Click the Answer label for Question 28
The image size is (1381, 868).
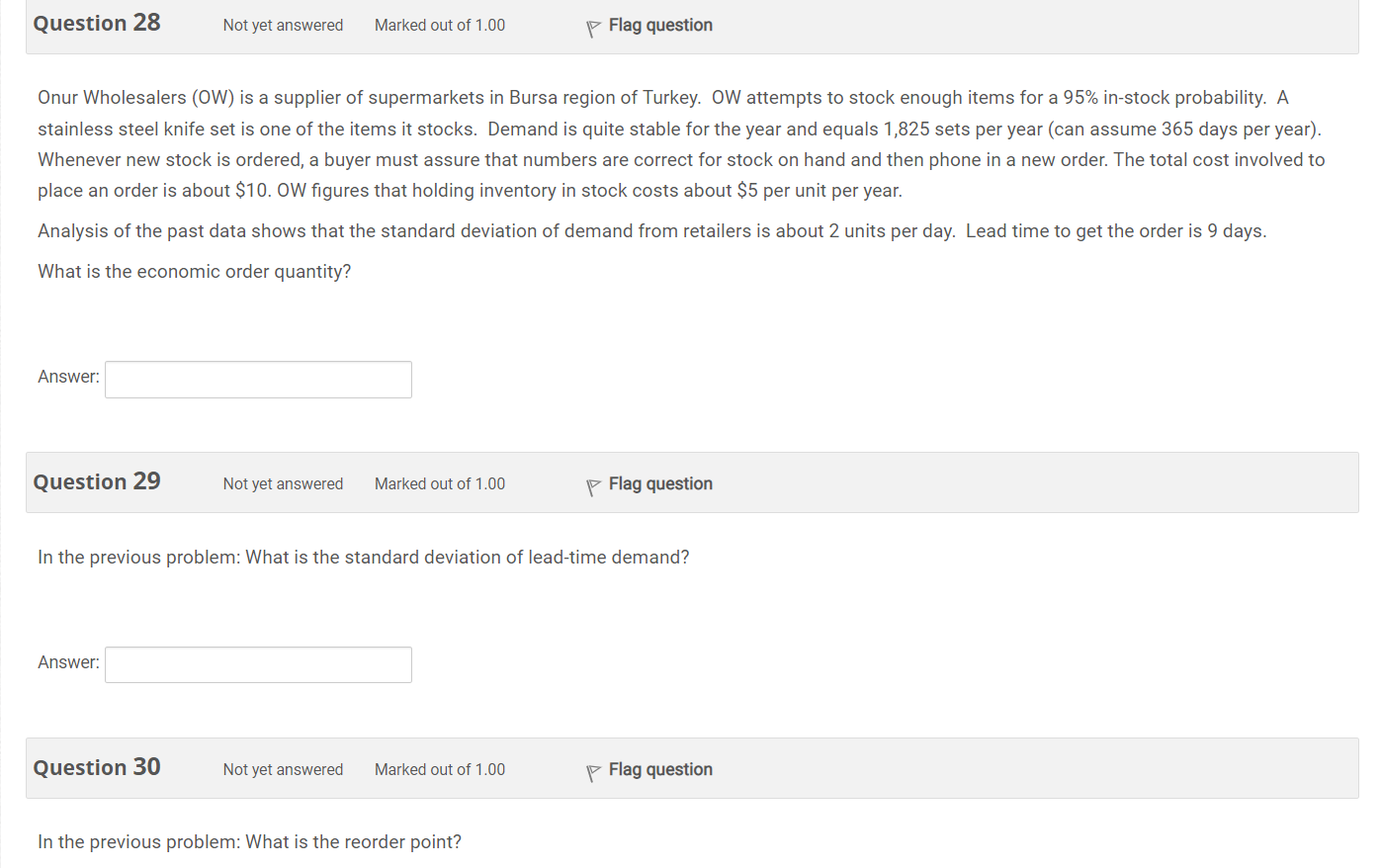pos(67,377)
